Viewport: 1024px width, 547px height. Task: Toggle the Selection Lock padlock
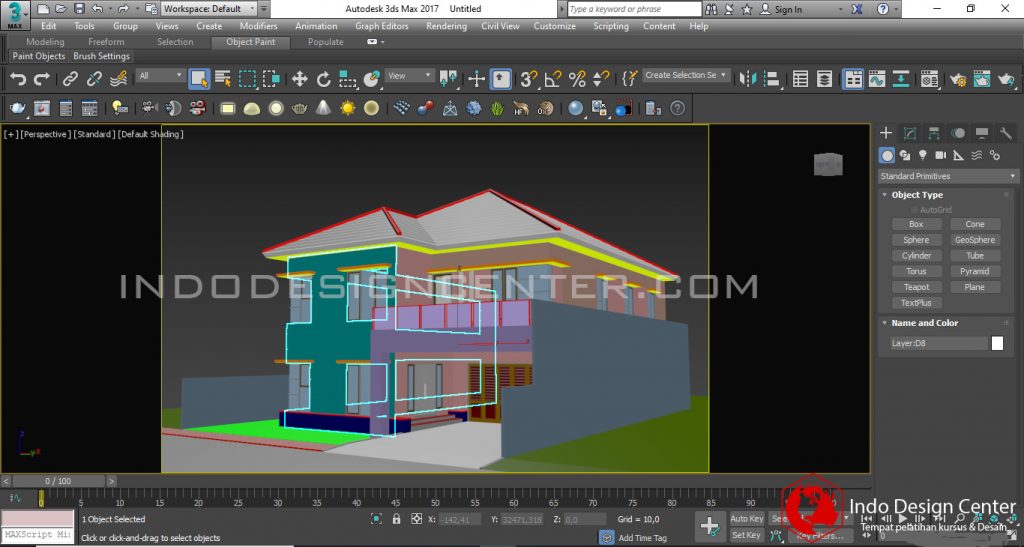click(x=396, y=519)
